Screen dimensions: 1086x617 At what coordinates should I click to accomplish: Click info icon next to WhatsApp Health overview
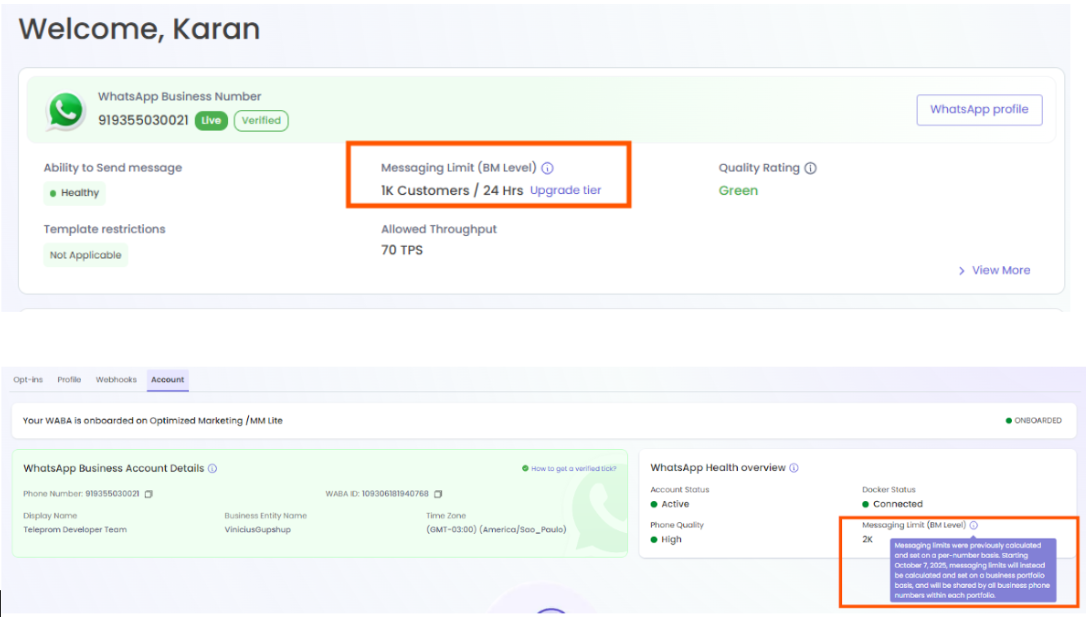794,468
